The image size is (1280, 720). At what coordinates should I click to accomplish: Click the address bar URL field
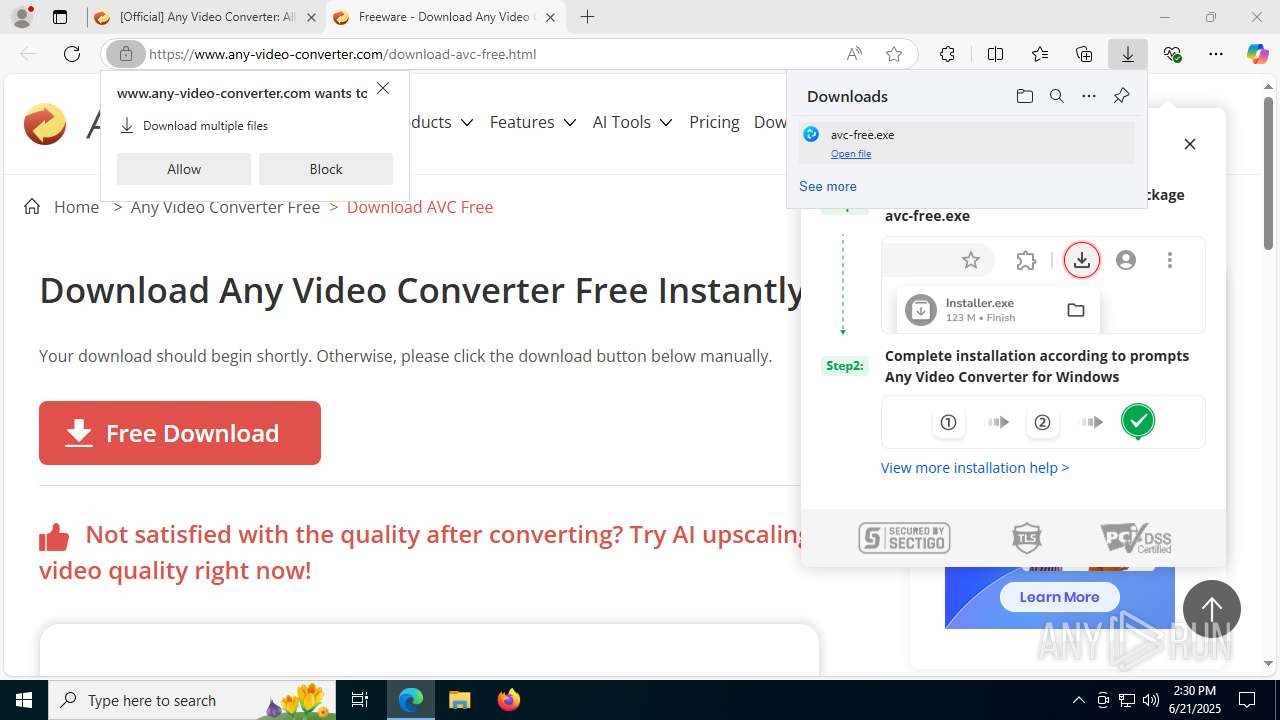point(490,54)
